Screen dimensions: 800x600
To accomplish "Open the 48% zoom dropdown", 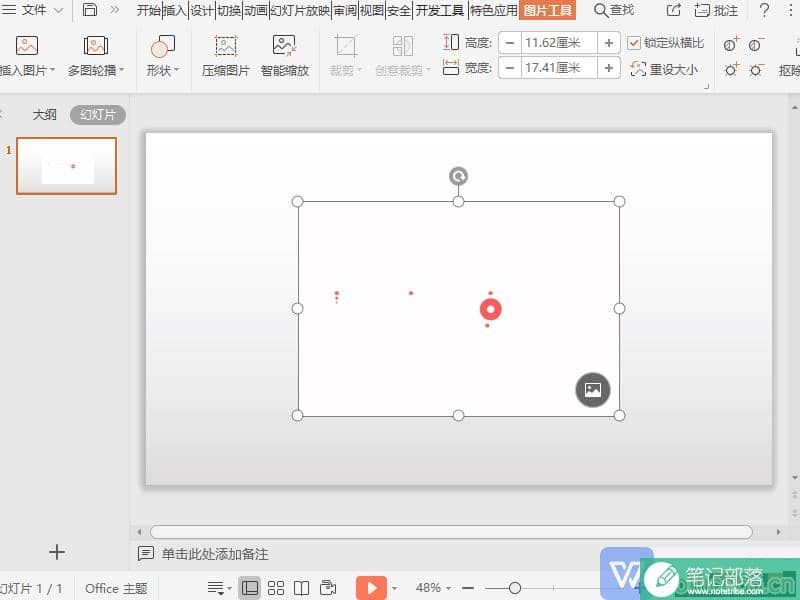I will tap(434, 588).
